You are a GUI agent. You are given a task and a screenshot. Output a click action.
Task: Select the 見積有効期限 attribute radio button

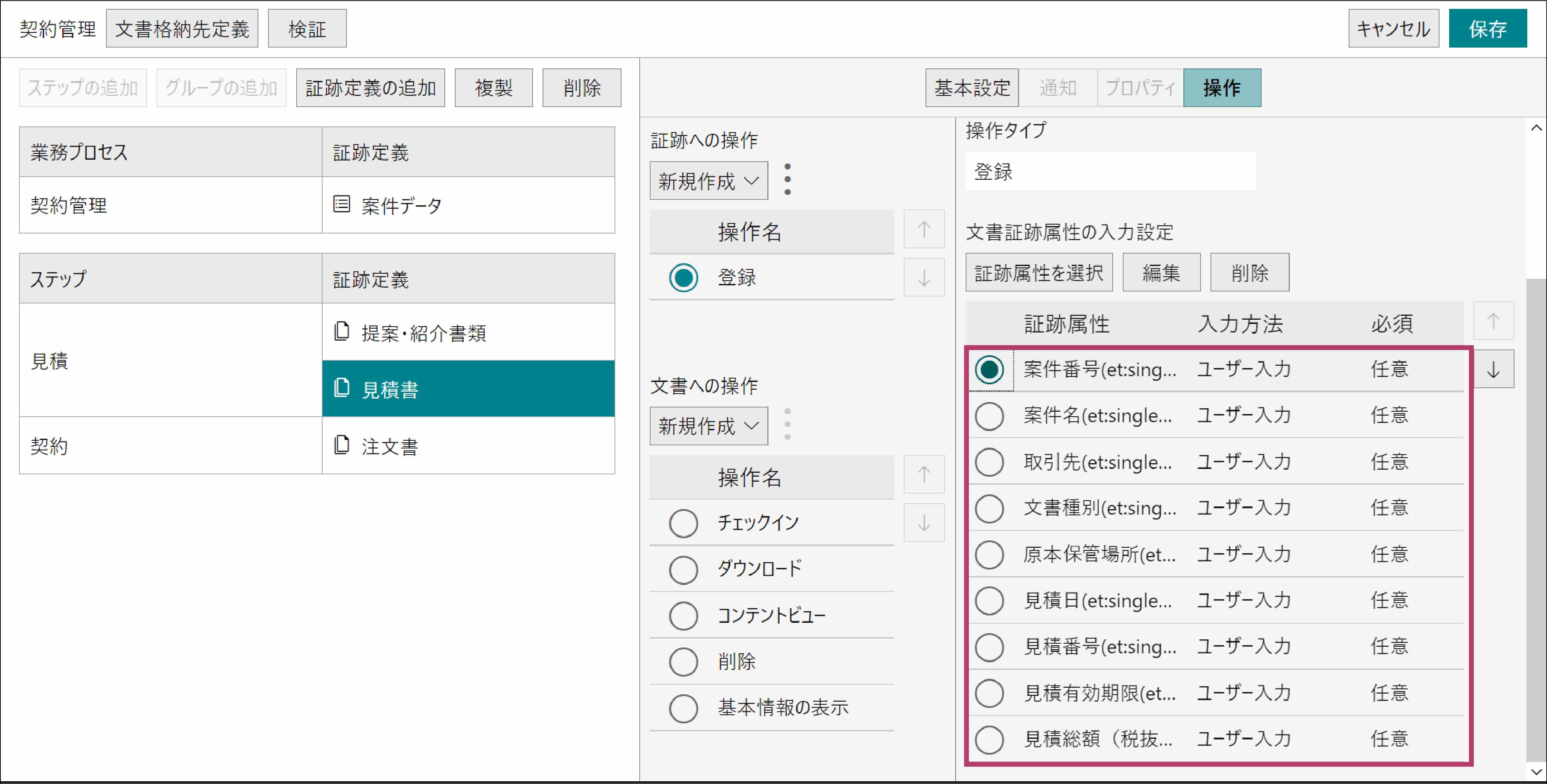point(989,694)
